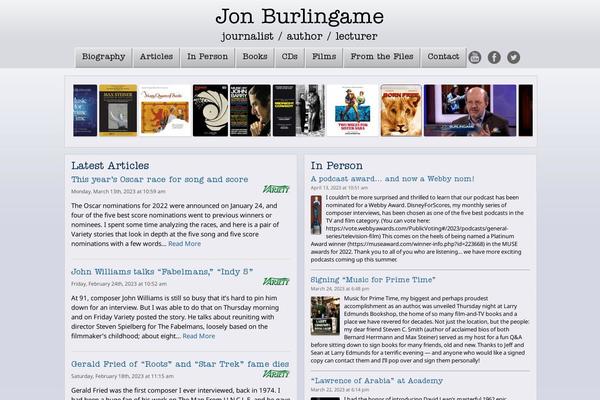
Task: Select the black-and-white photo cover thumbnail
Action: [x=298, y=110]
